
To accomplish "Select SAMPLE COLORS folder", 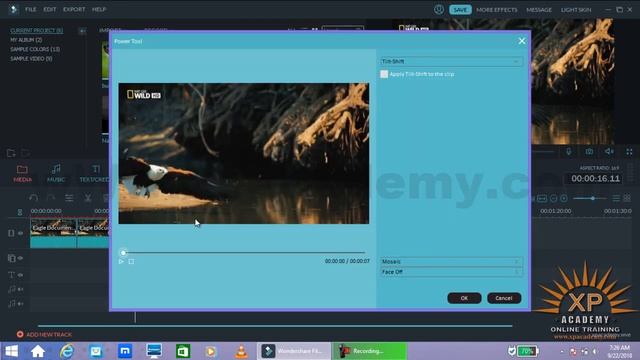I will [x=35, y=49].
